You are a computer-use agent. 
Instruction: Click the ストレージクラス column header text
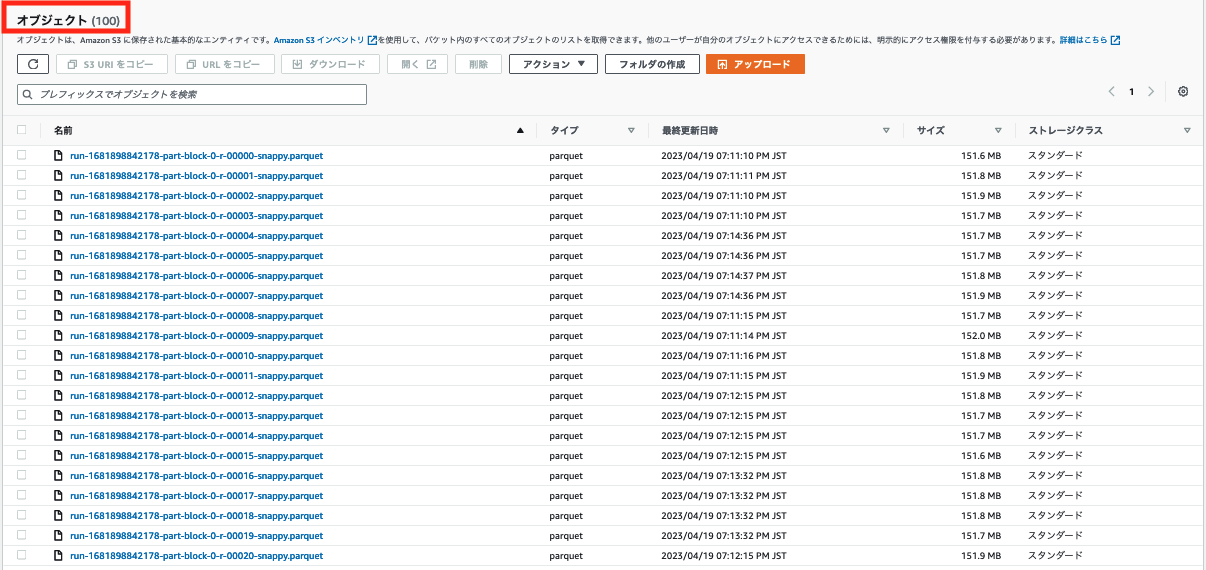(x=1065, y=131)
